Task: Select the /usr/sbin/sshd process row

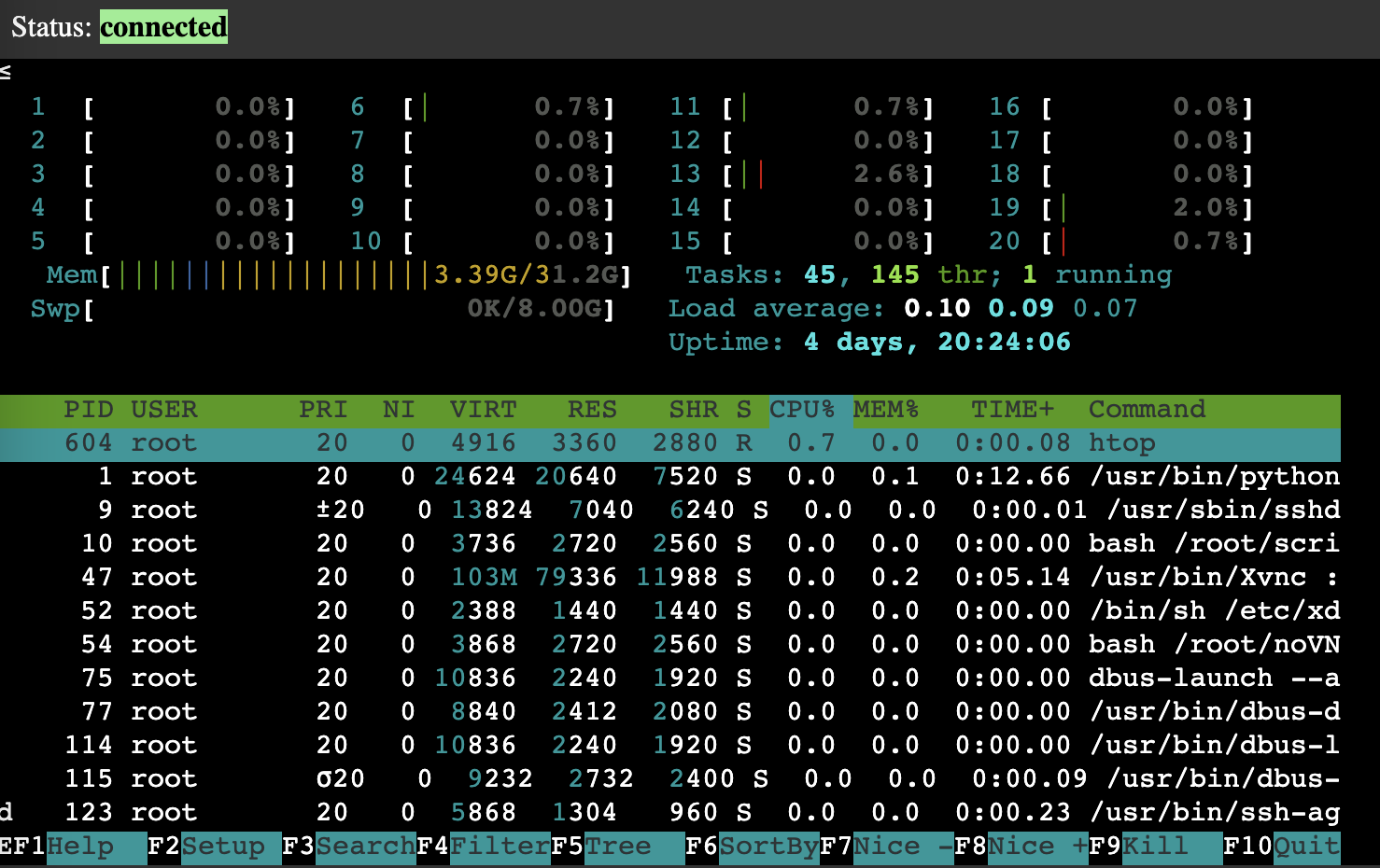Action: [x=670, y=511]
